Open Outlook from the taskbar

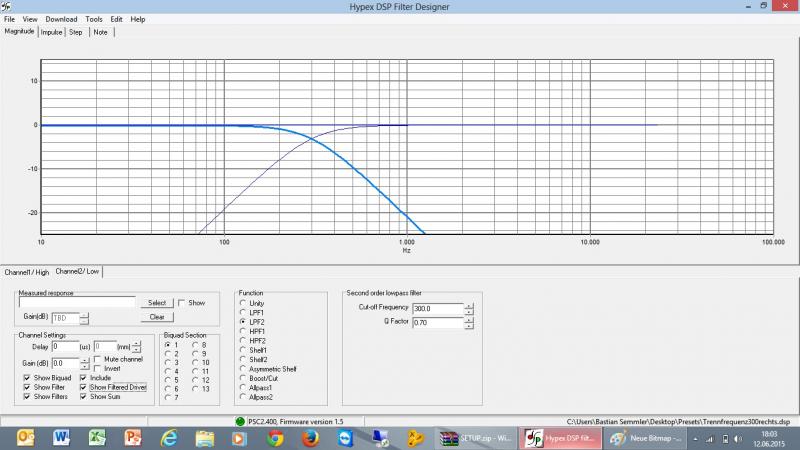[26, 438]
